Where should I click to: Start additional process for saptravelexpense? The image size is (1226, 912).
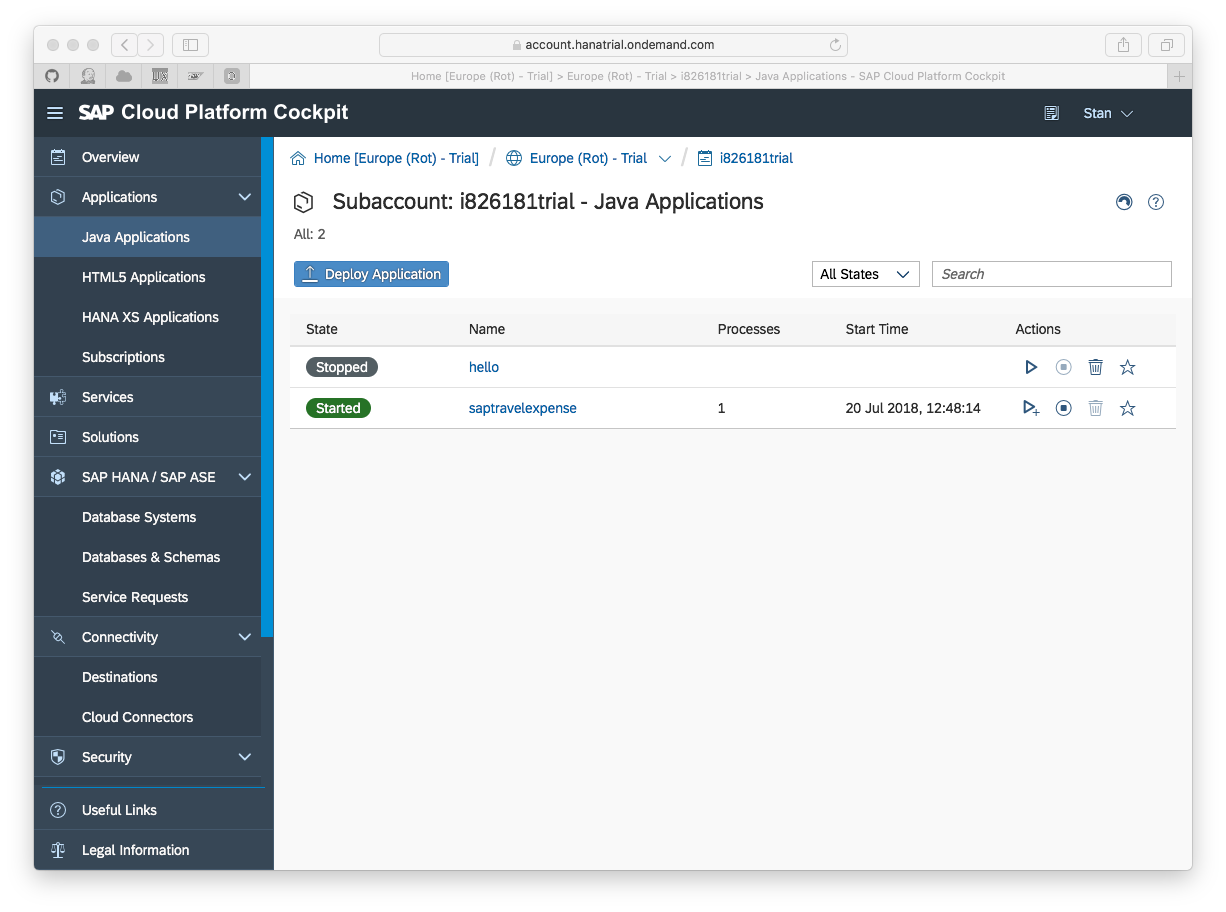(x=1031, y=408)
